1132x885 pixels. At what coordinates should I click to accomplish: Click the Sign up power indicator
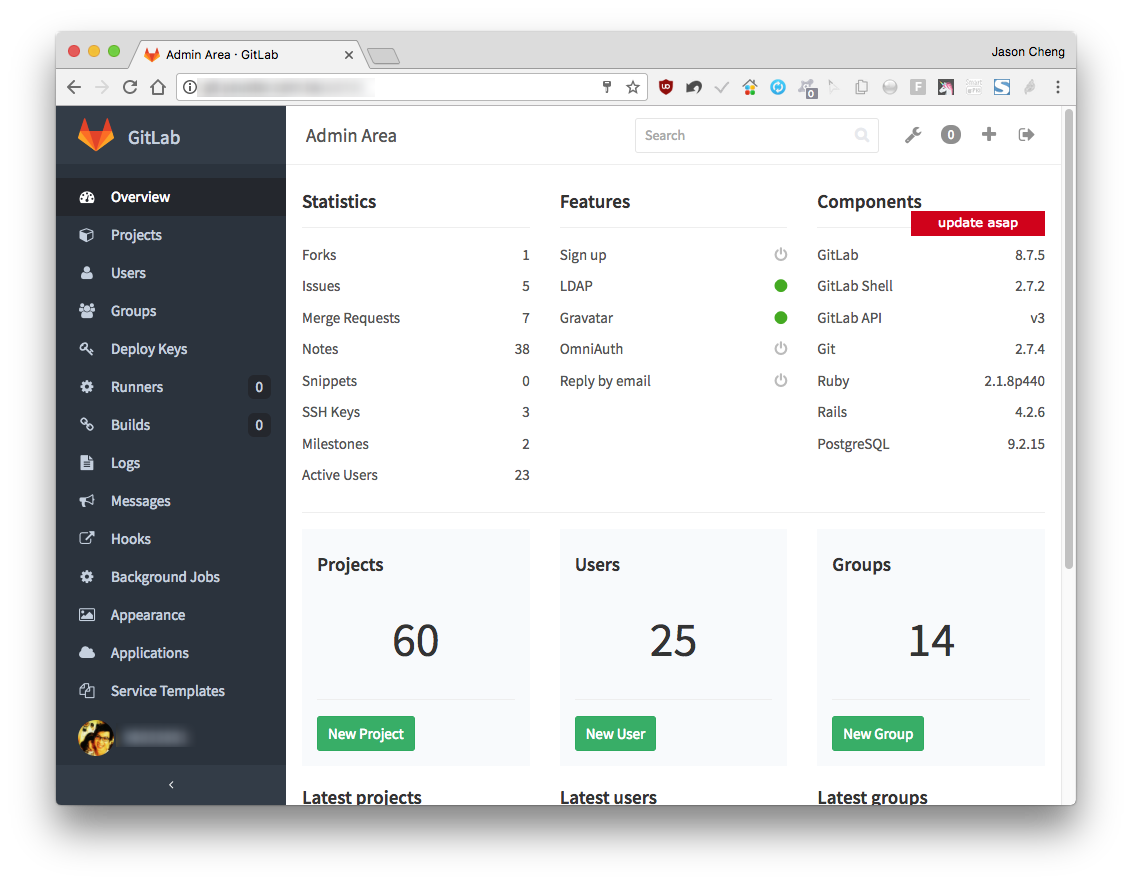(x=780, y=254)
